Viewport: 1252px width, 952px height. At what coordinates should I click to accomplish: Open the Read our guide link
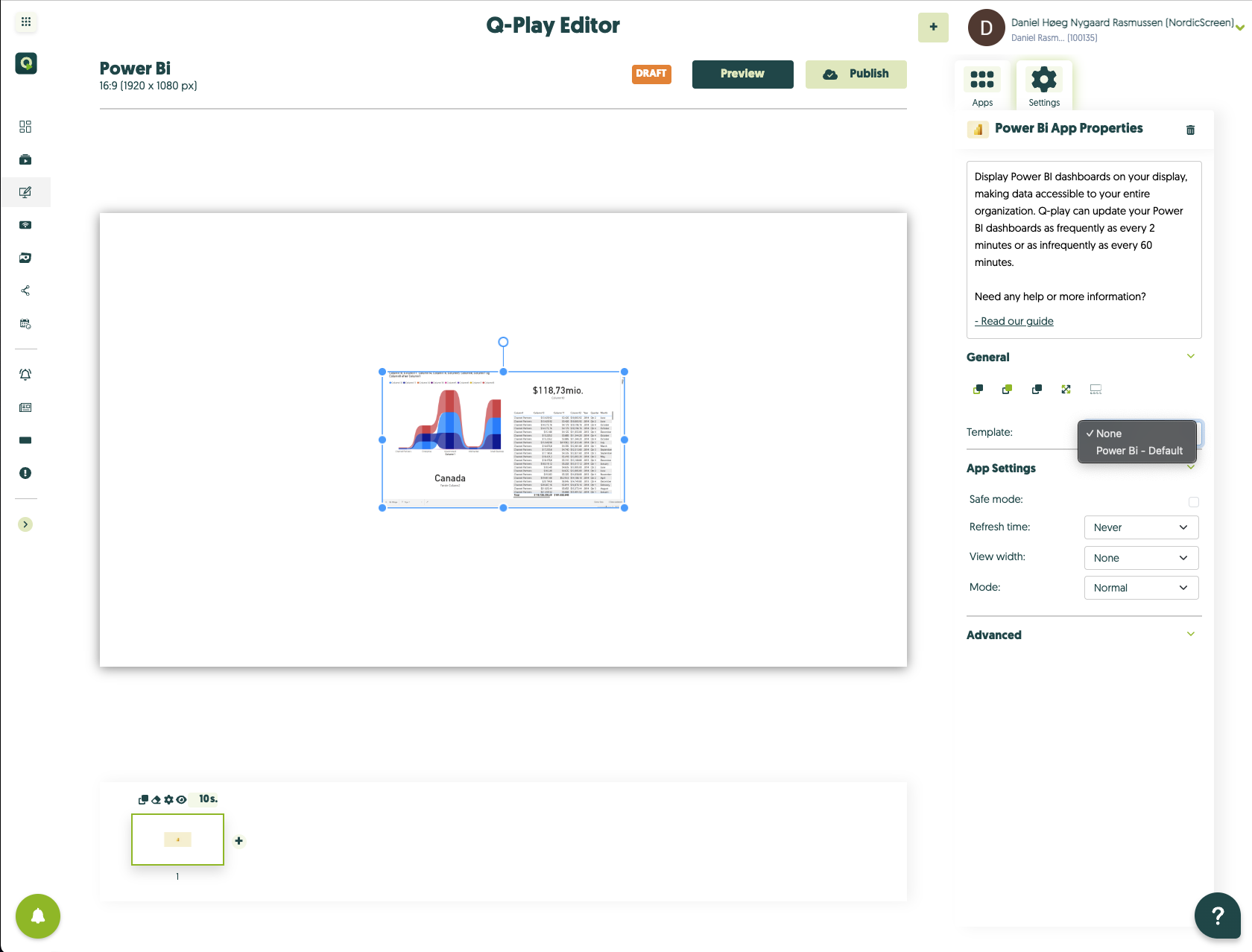(x=1014, y=321)
